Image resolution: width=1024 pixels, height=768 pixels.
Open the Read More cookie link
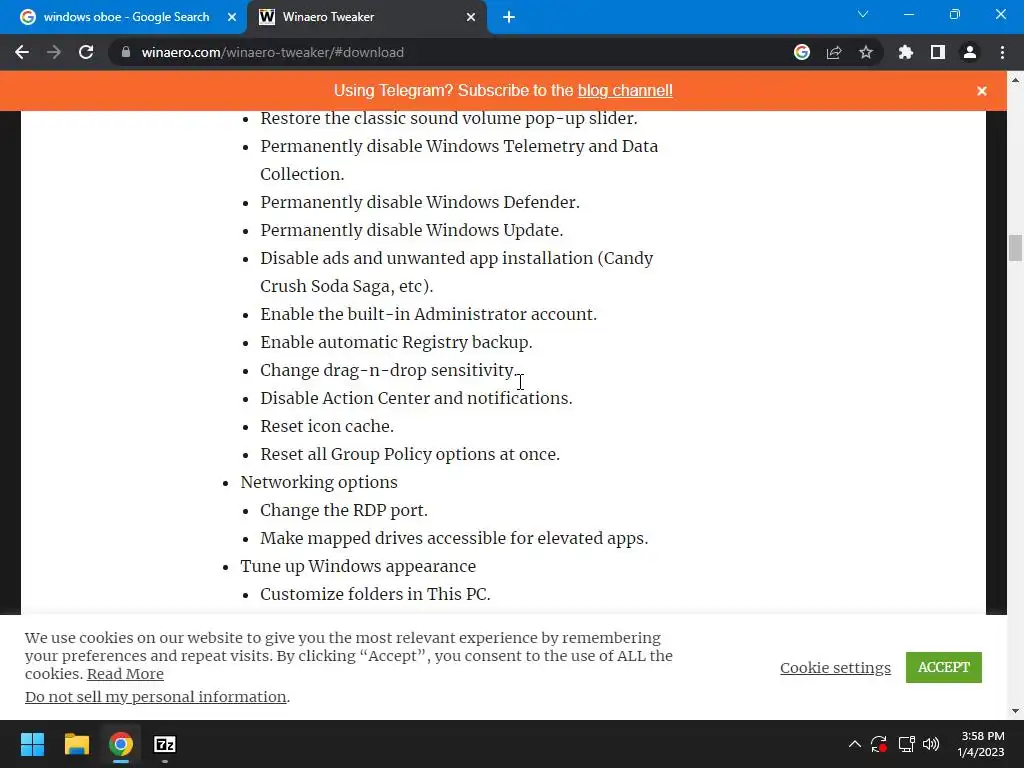point(125,674)
